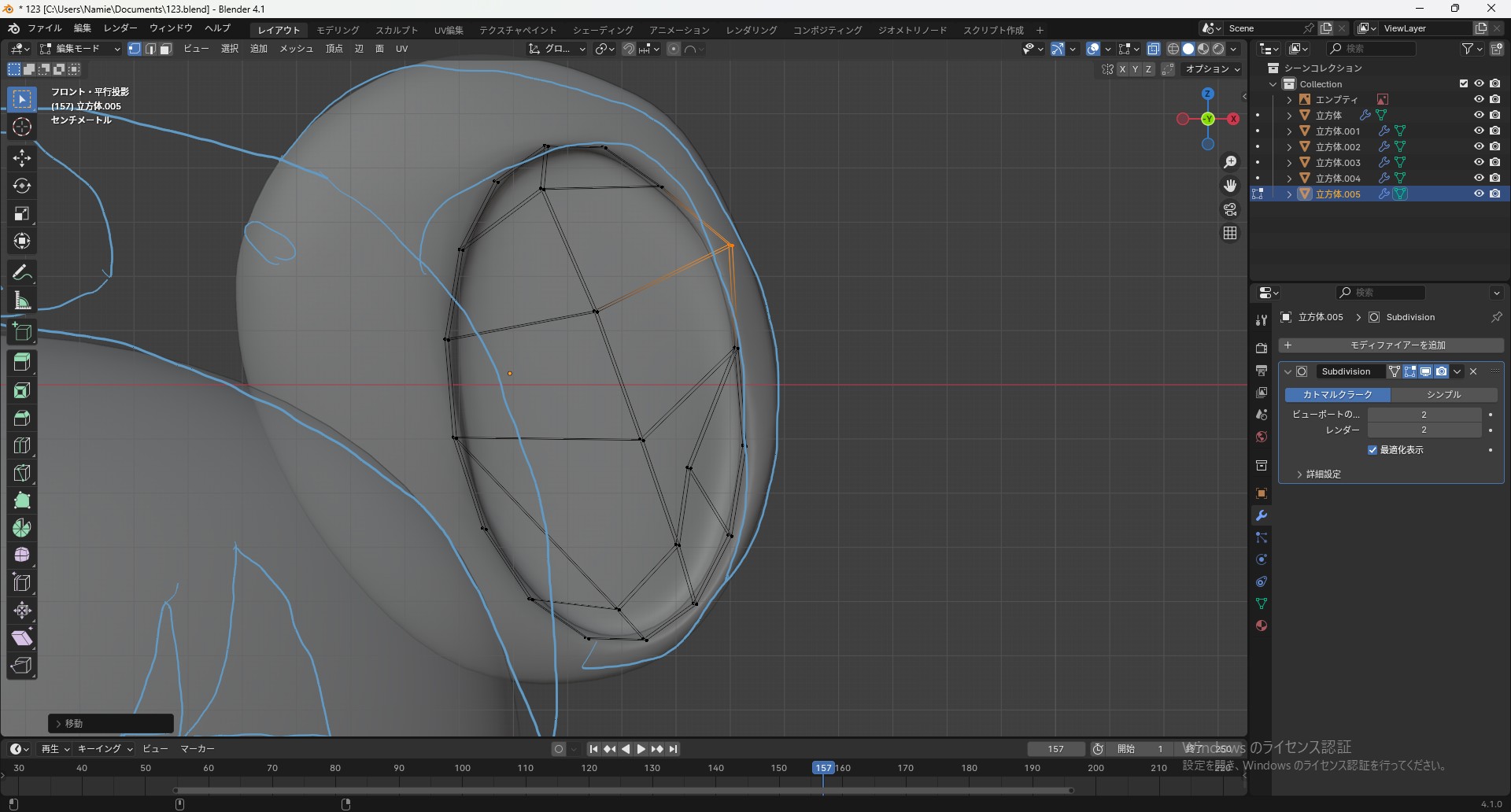Expand the 立方体.002 tree item
Viewport: 1511px width, 812px height.
1289,147
